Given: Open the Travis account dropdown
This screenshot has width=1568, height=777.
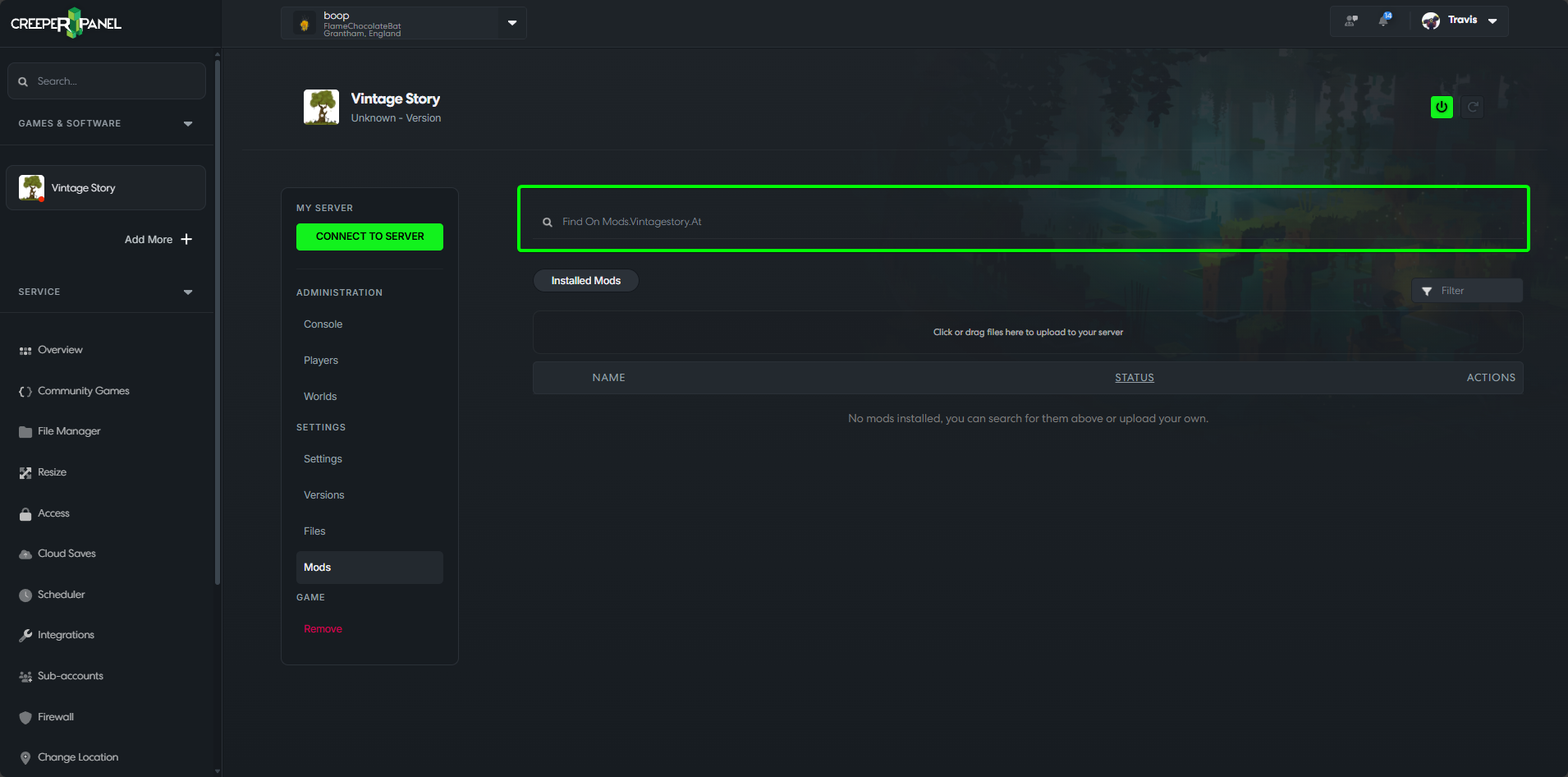Looking at the screenshot, I should tap(1492, 21).
